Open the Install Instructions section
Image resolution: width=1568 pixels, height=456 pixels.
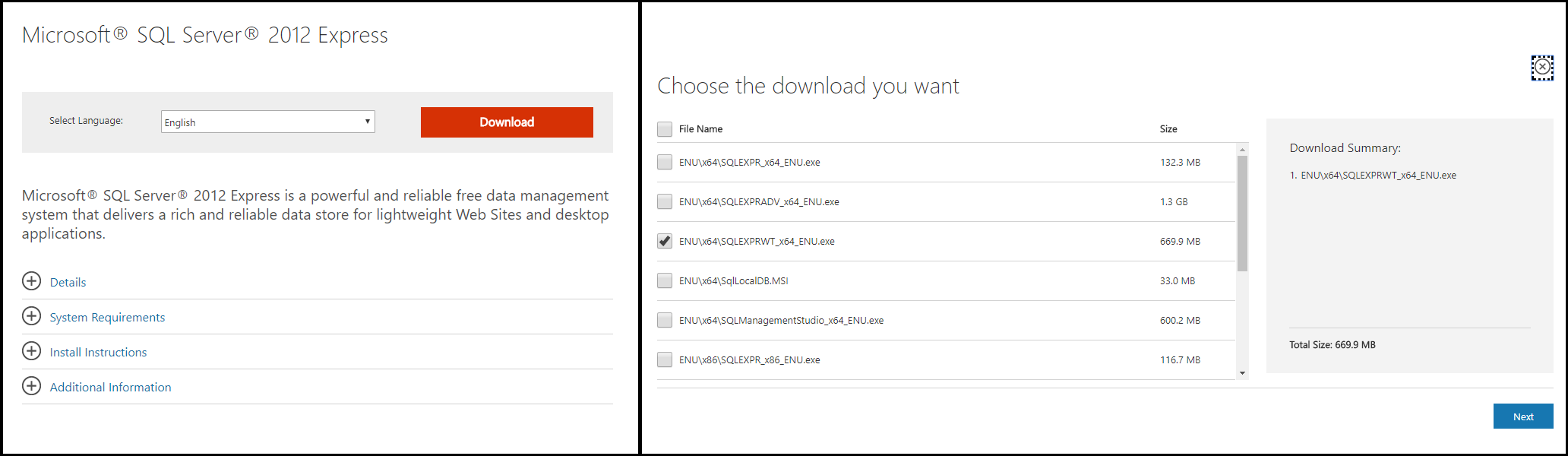pyautogui.click(x=98, y=353)
